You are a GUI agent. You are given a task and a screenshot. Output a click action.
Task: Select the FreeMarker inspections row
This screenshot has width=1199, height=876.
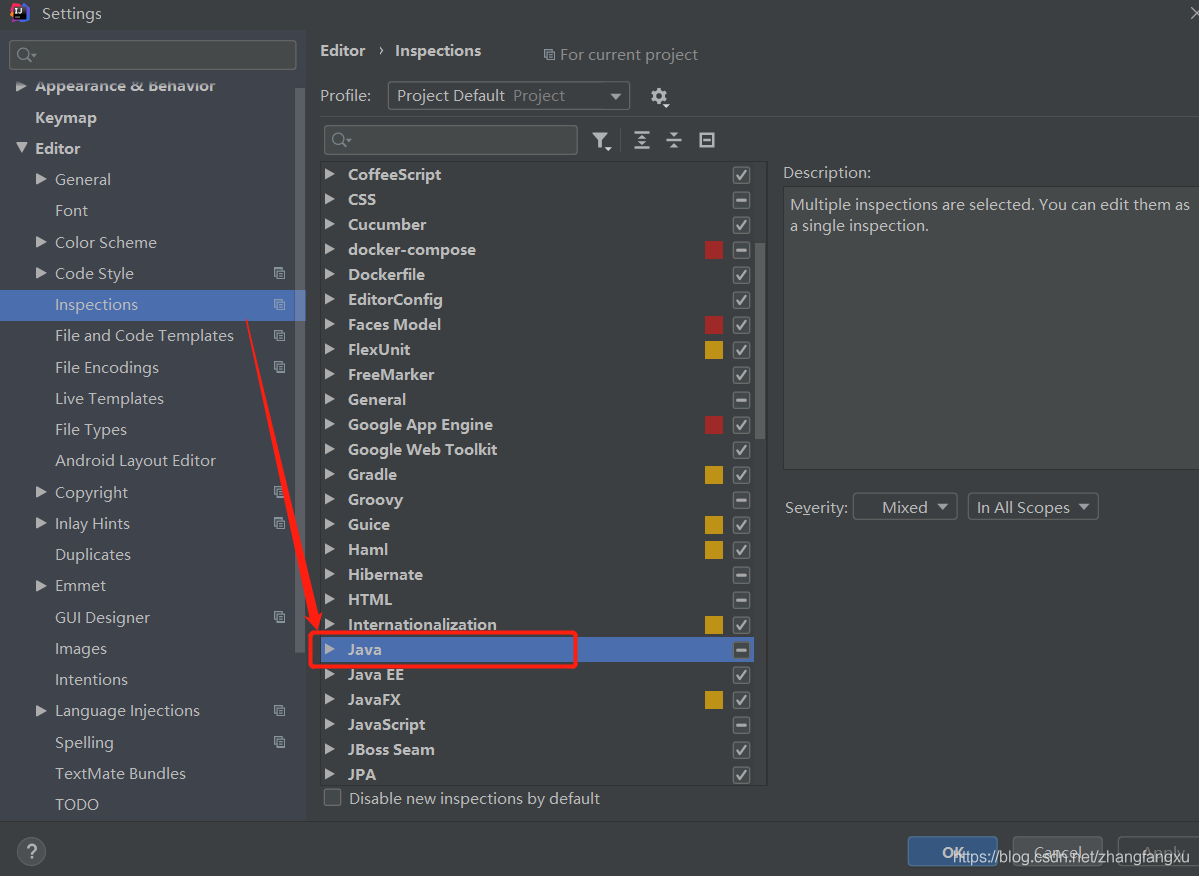click(538, 375)
